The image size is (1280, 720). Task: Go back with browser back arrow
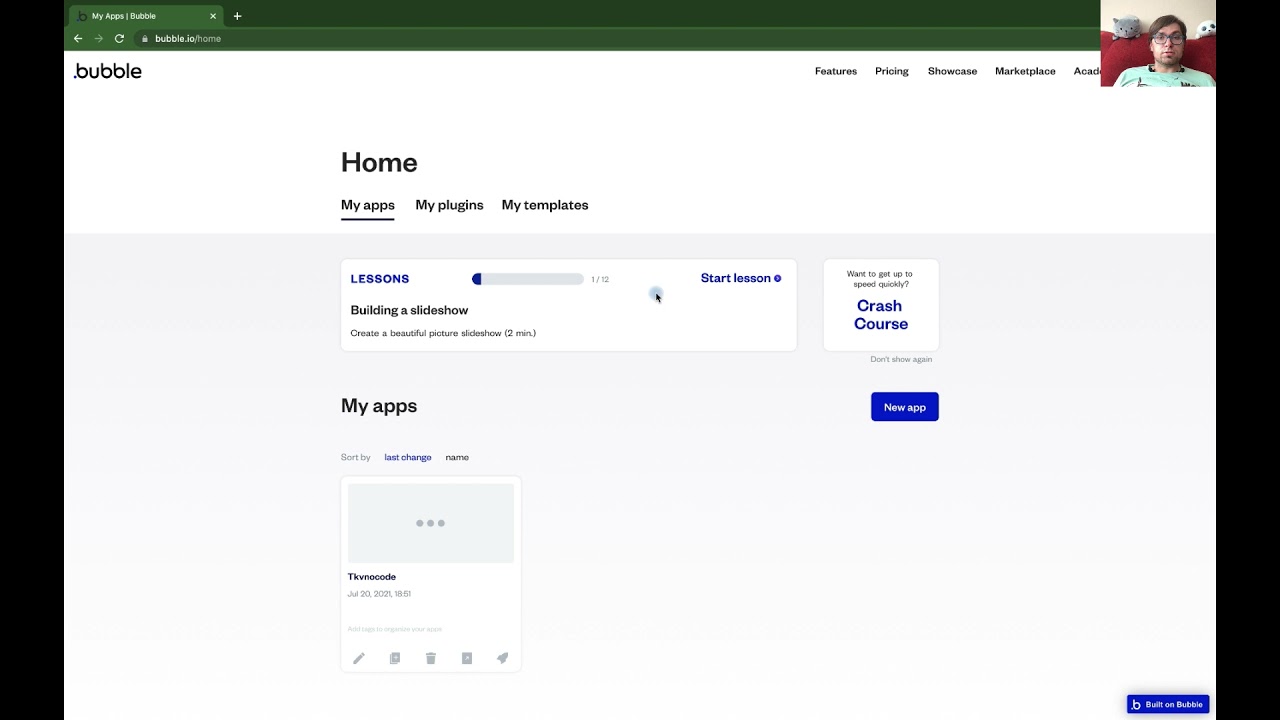point(78,38)
